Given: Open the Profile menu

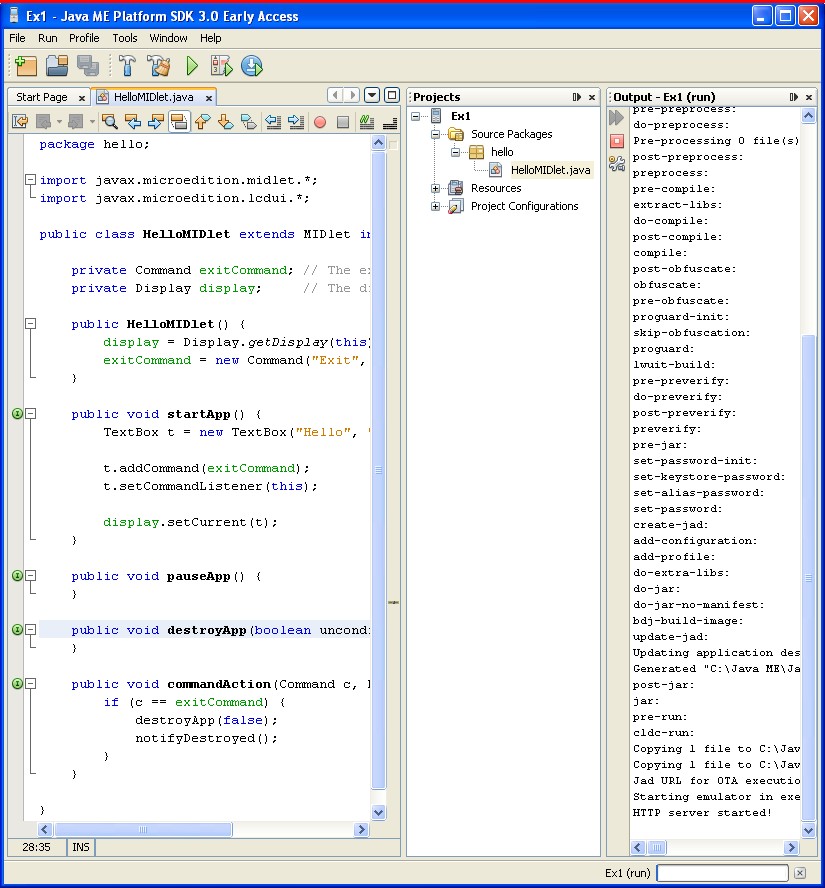Looking at the screenshot, I should coord(84,38).
